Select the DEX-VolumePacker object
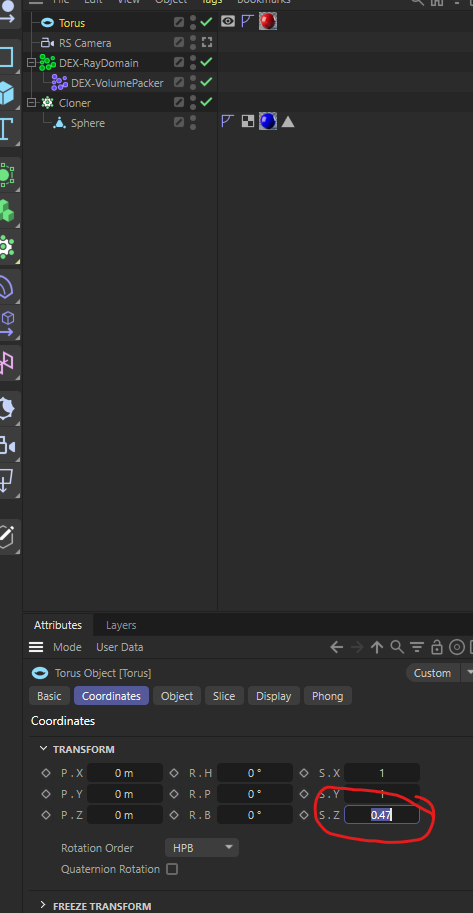Image resolution: width=473 pixels, height=913 pixels. click(117, 83)
